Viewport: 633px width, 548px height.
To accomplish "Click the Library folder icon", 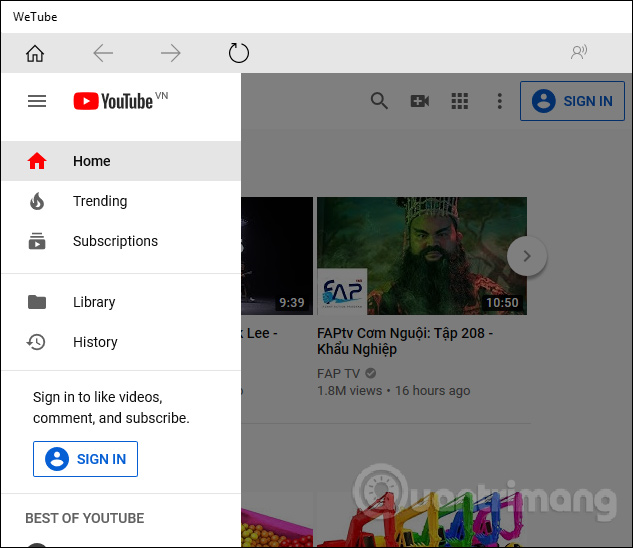I will 37,302.
